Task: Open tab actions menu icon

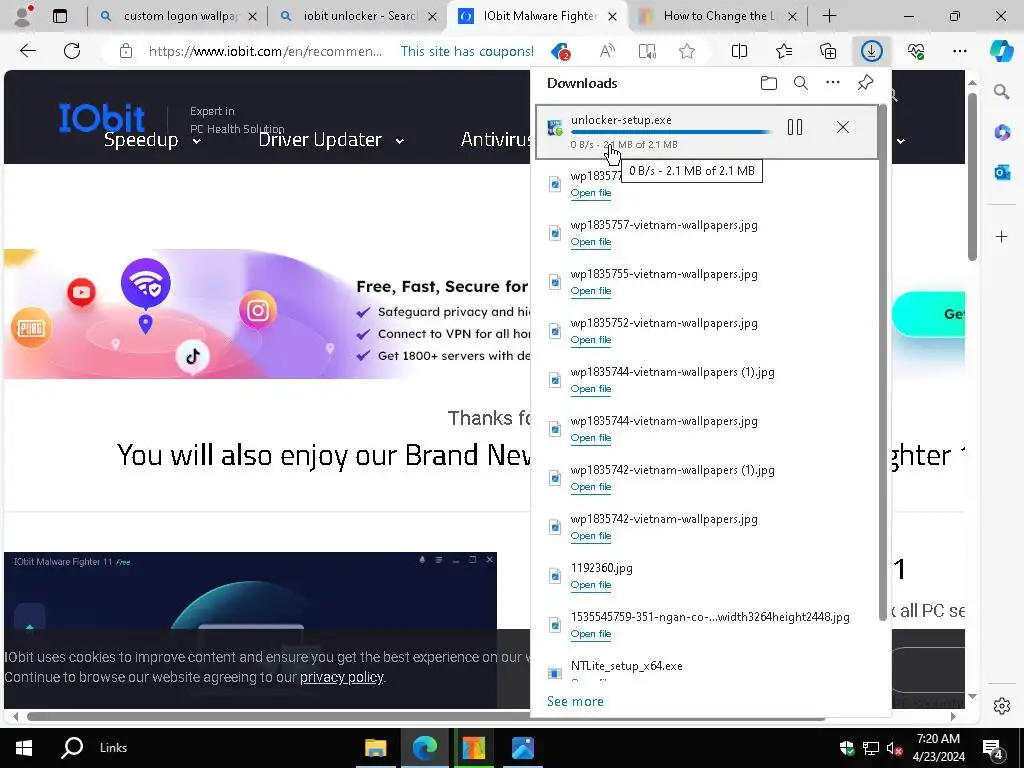Action: [x=60, y=16]
